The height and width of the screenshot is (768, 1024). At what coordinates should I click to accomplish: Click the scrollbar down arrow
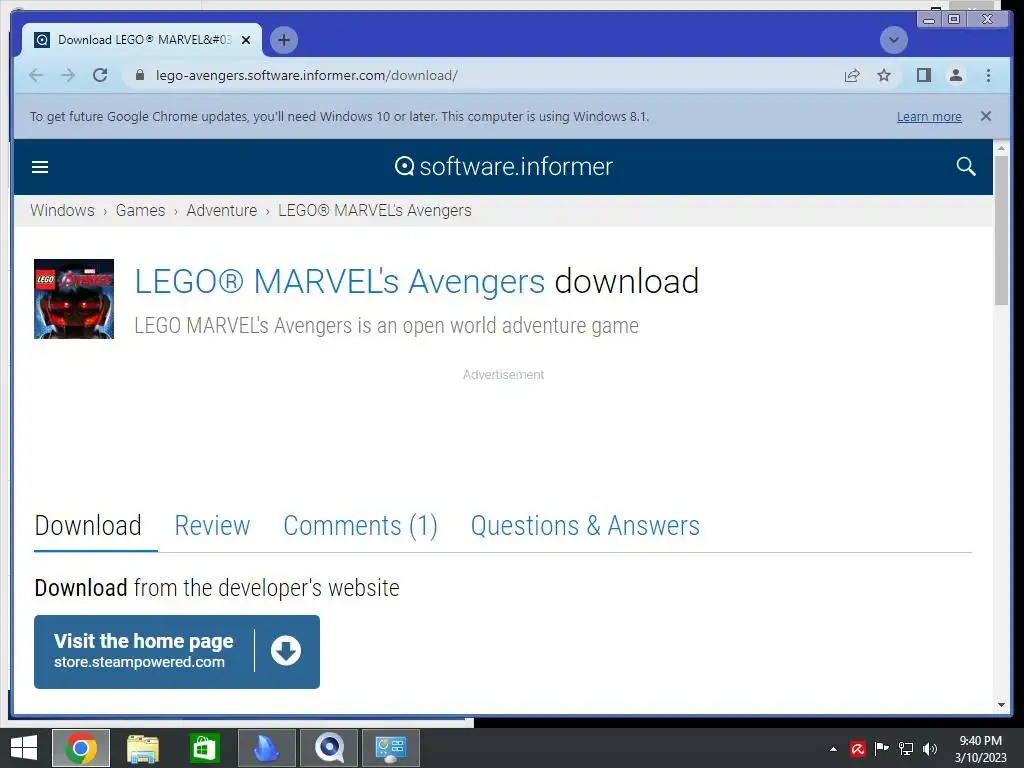tap(1001, 705)
